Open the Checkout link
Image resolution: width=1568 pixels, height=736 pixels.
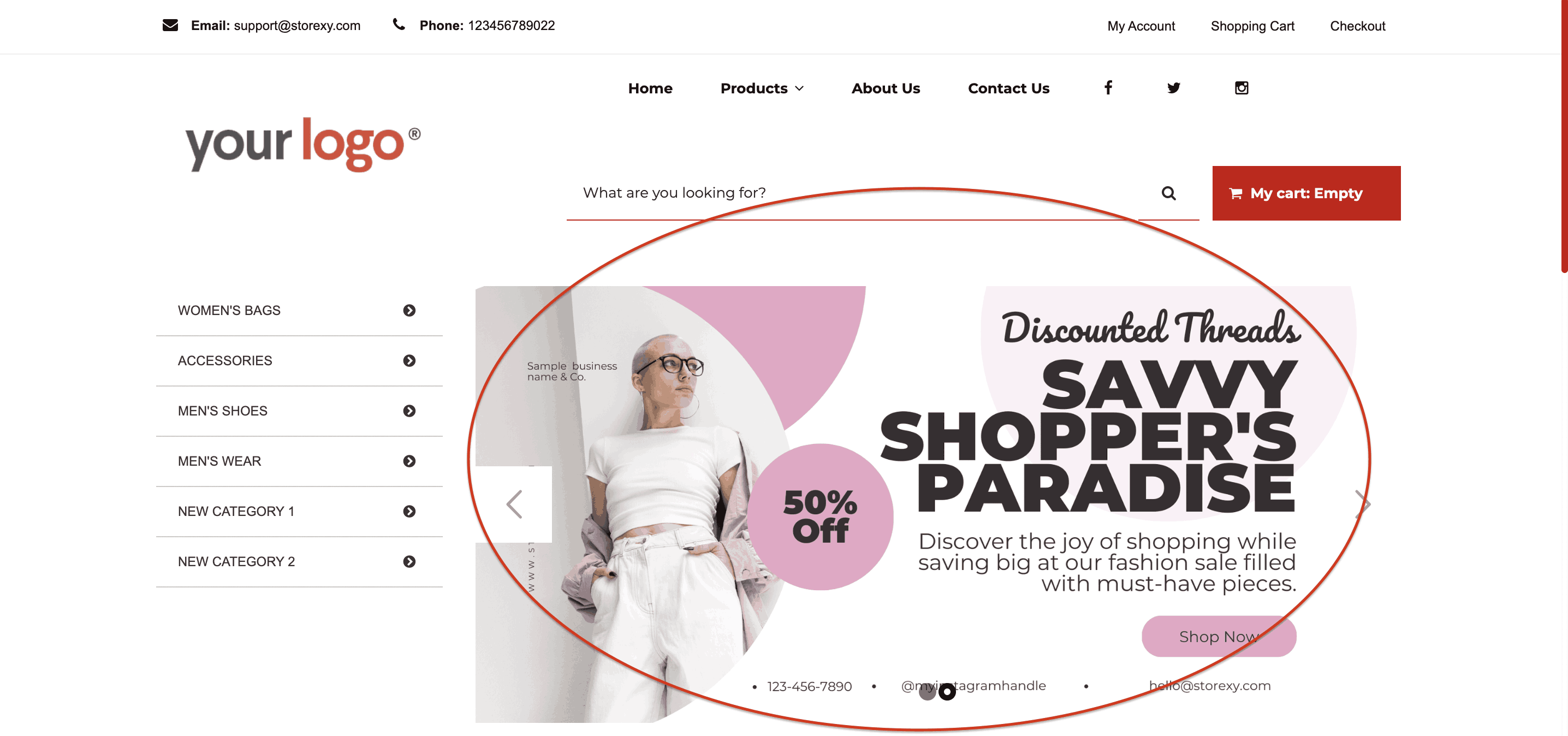point(1357,26)
